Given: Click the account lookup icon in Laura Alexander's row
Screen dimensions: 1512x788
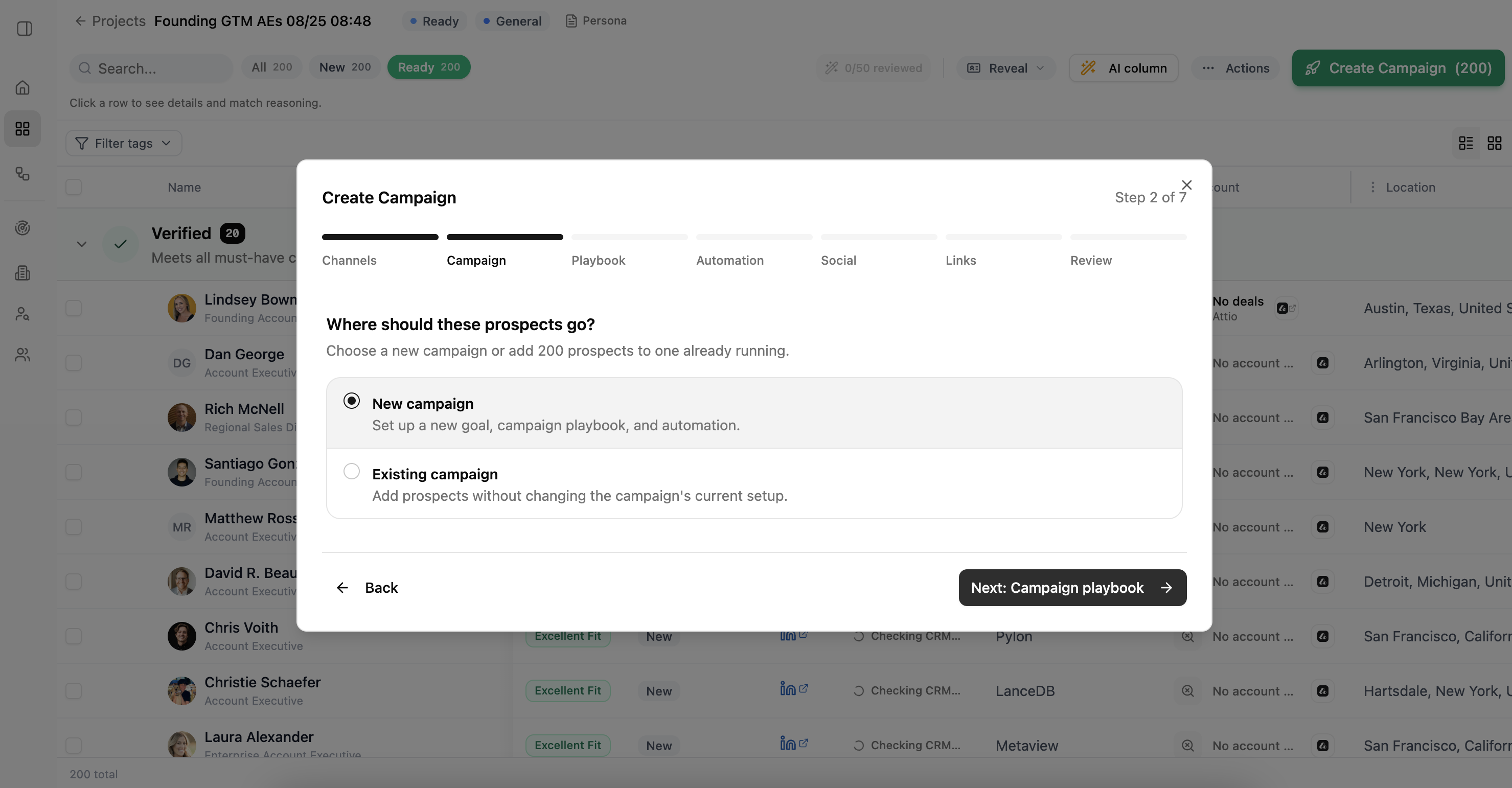Looking at the screenshot, I should 1187,745.
